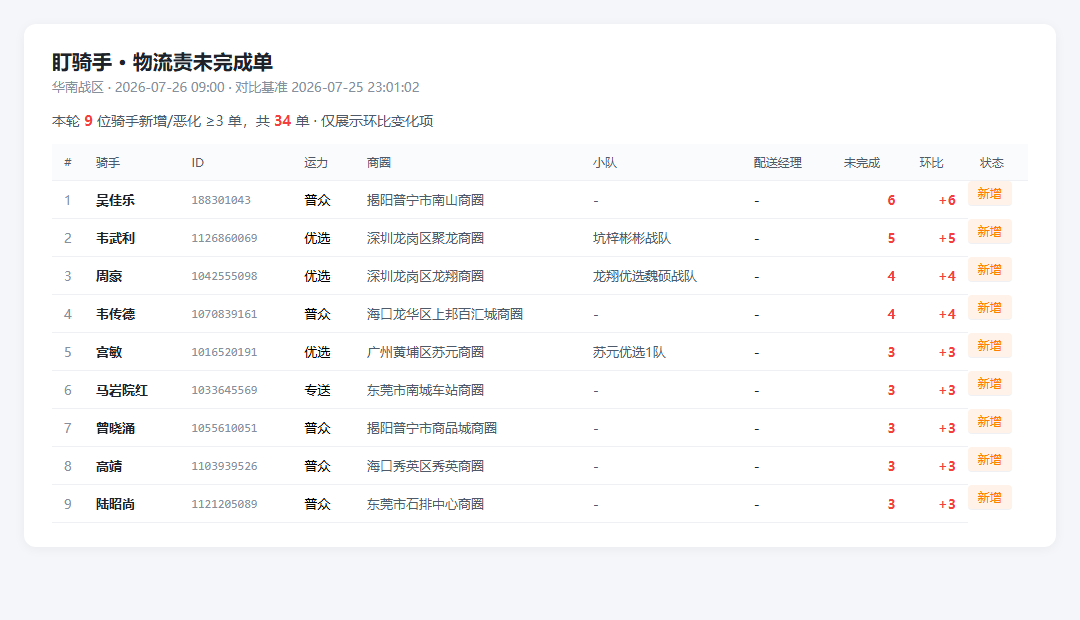Click the summary line mentioning 34 单
Viewport: 1080px width, 620px height.
(x=242, y=121)
